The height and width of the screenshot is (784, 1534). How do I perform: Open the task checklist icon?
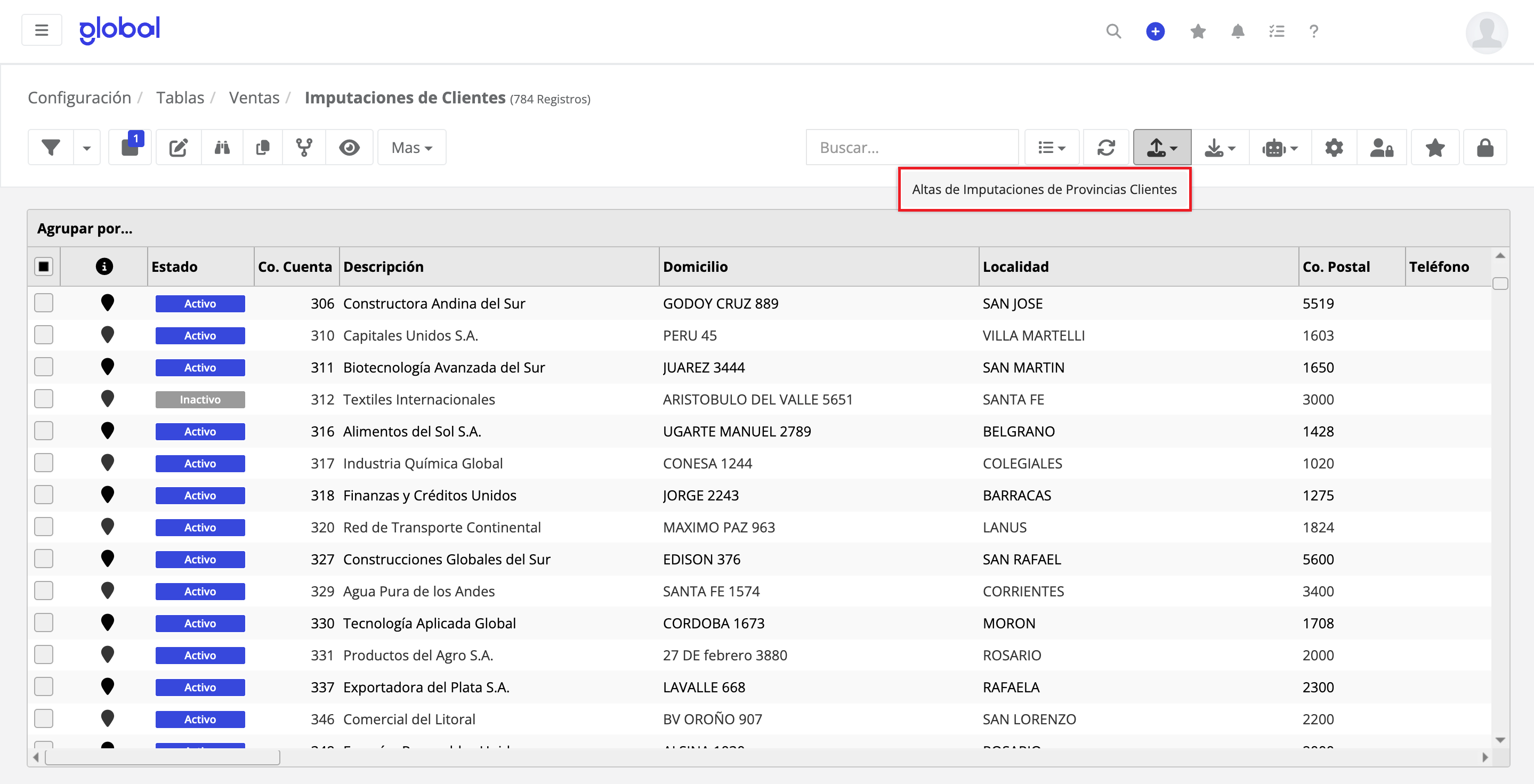[x=1277, y=31]
